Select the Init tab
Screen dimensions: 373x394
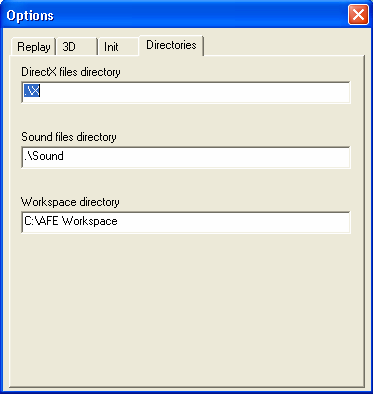click(x=118, y=47)
